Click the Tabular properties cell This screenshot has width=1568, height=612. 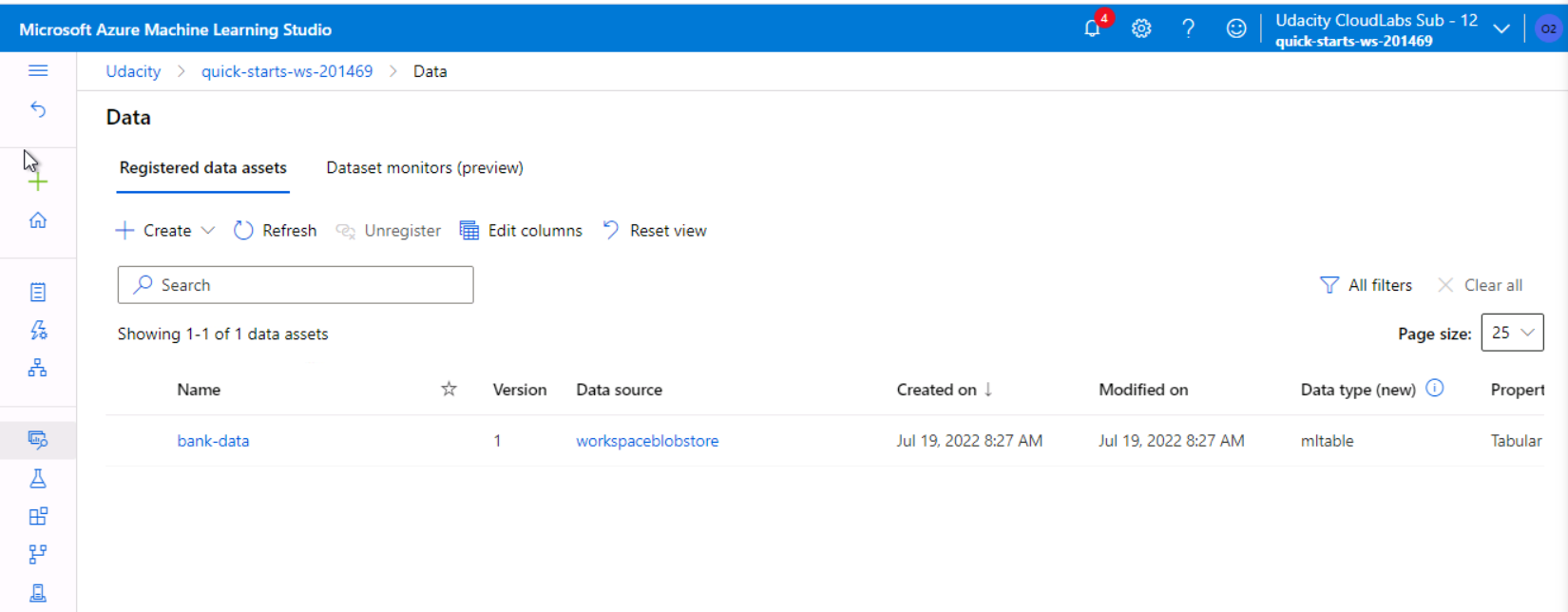click(x=1516, y=441)
